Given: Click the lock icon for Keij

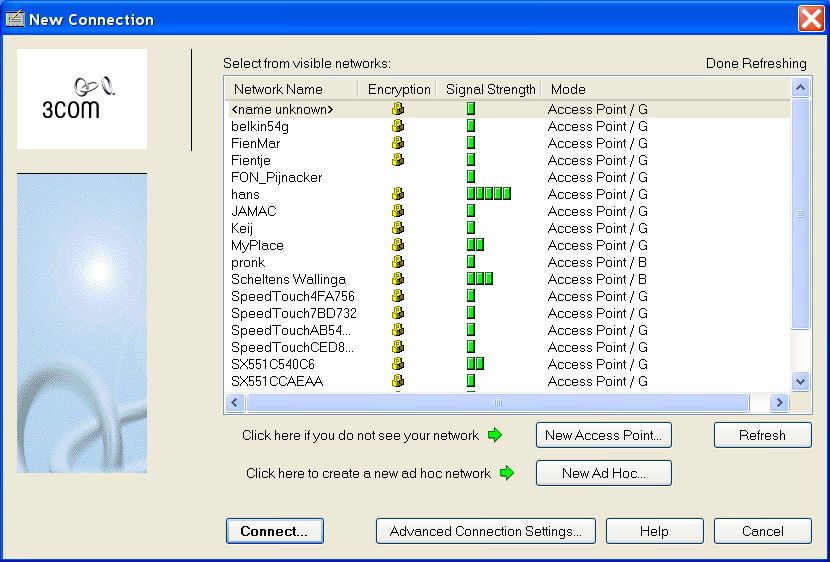Looking at the screenshot, I should 398,228.
